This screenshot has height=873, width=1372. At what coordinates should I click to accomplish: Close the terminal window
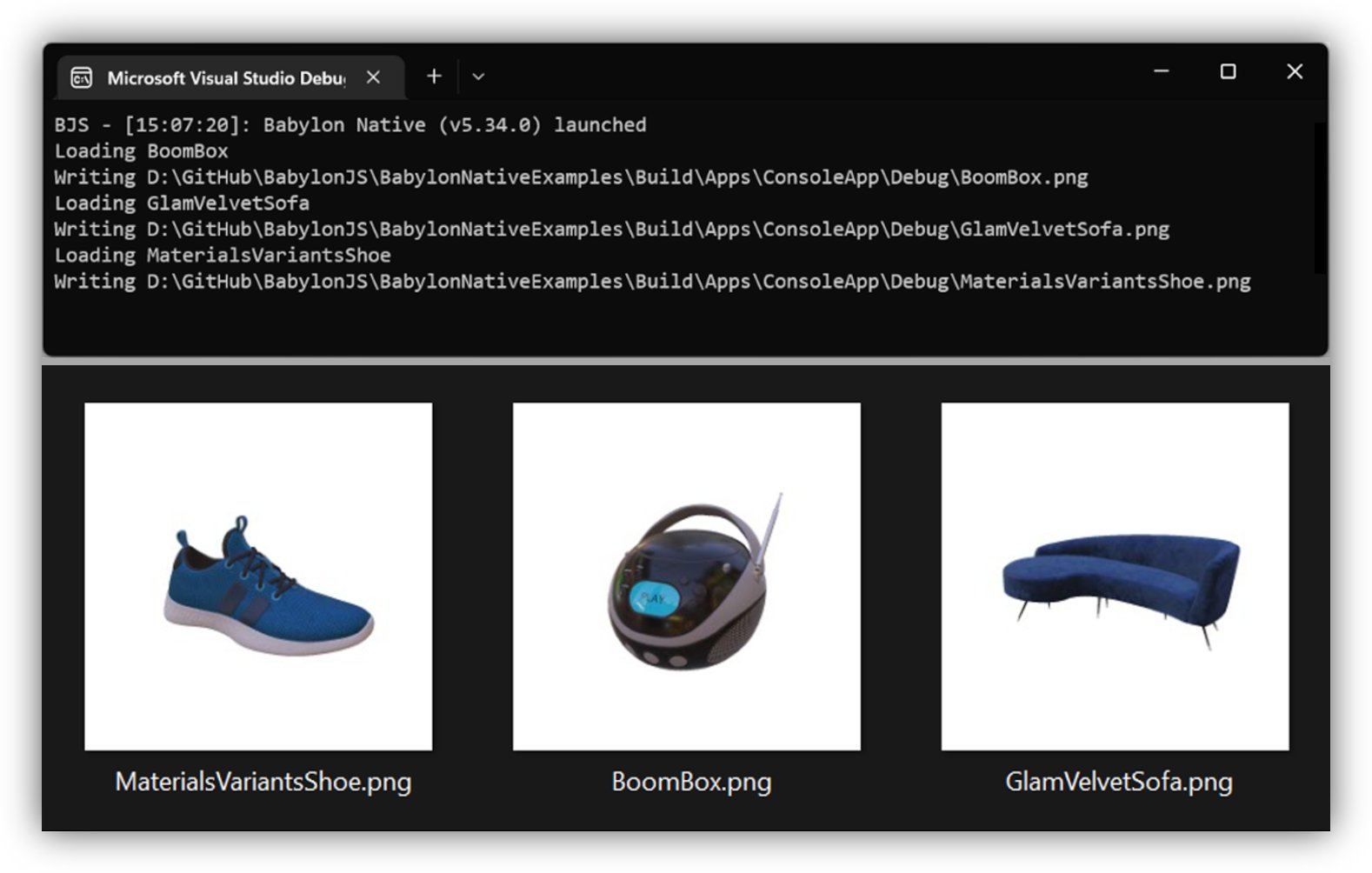pos(1295,71)
